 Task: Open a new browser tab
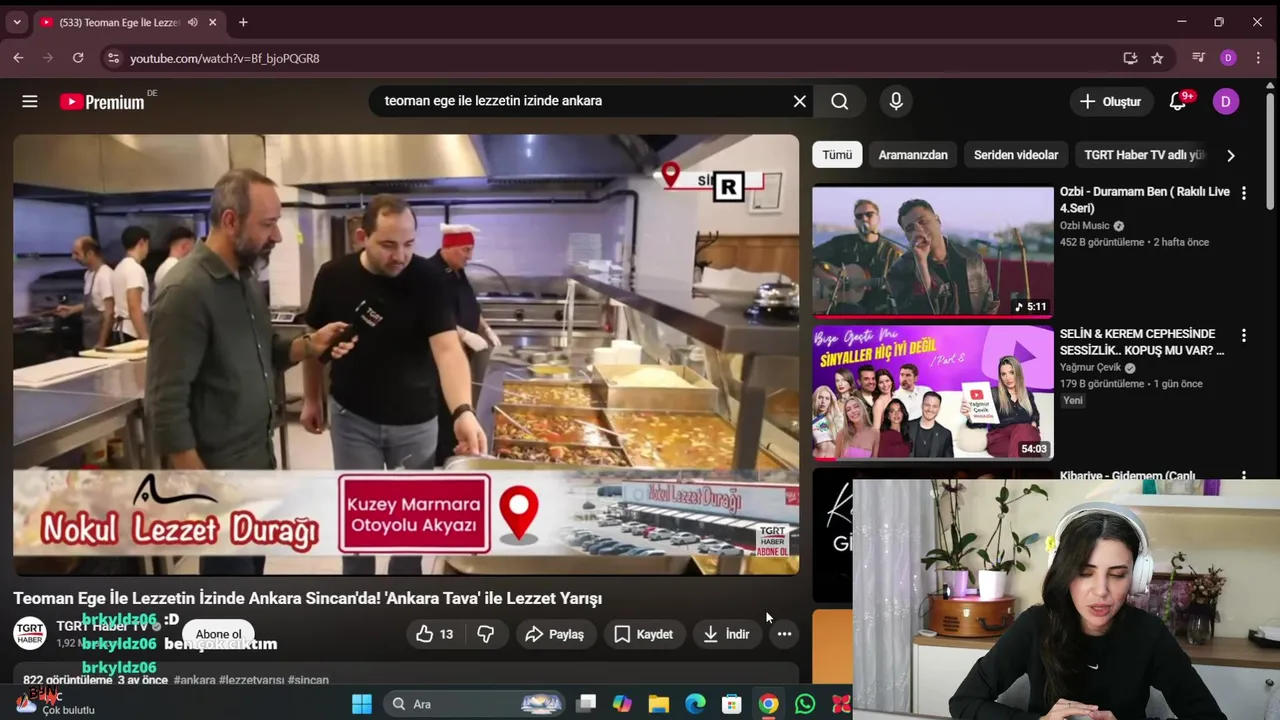243,22
